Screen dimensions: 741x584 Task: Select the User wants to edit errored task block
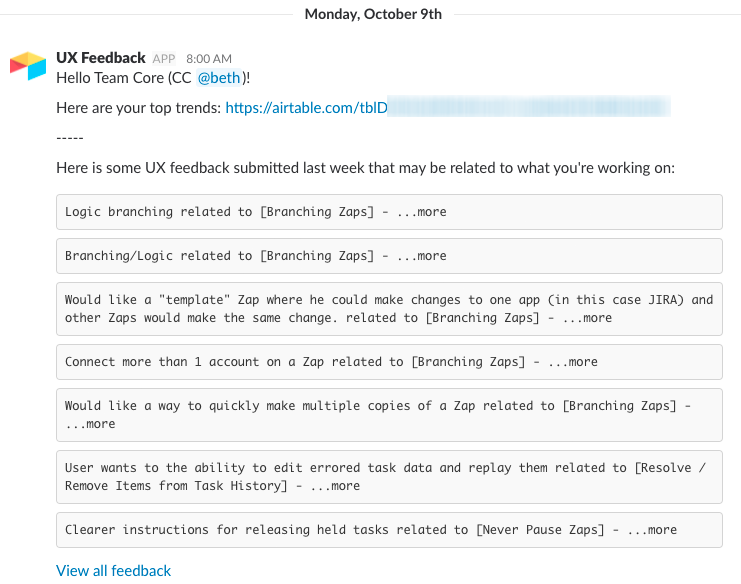tap(389, 477)
